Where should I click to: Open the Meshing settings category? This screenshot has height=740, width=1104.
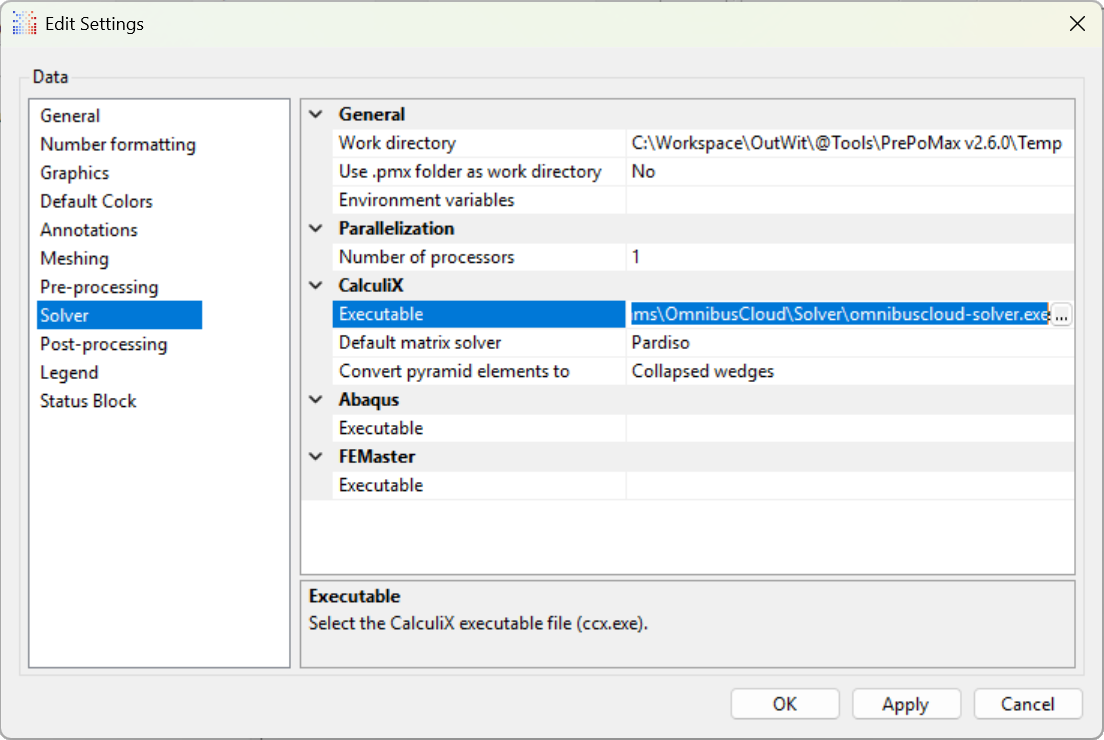(74, 258)
